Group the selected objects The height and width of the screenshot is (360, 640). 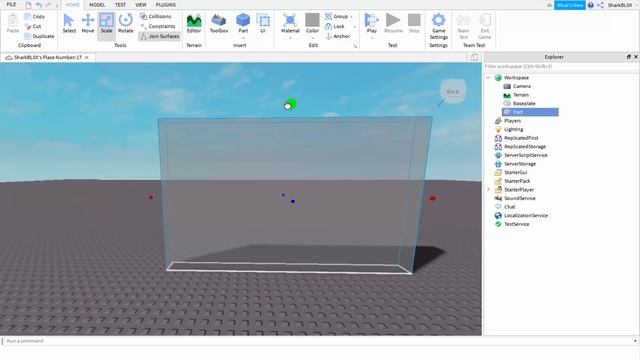337,16
